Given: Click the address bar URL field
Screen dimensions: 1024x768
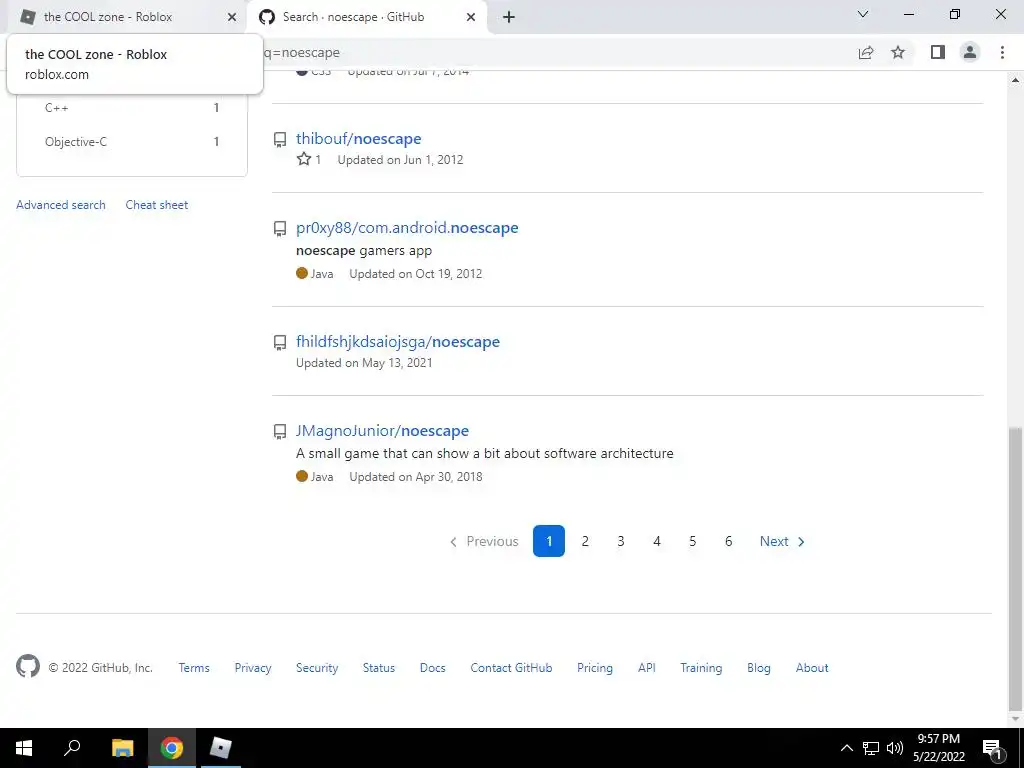Looking at the screenshot, I should point(555,52).
